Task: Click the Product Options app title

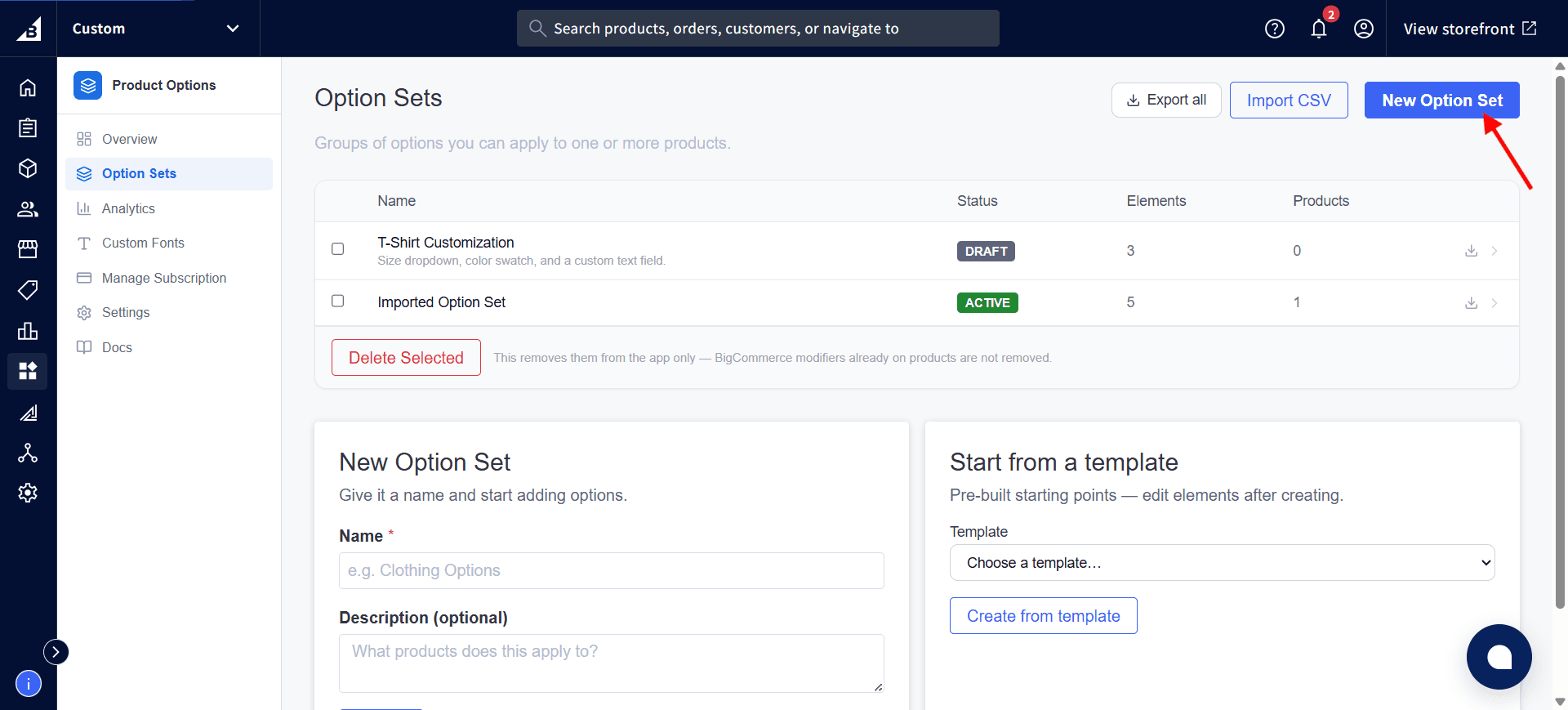Action: [x=164, y=85]
